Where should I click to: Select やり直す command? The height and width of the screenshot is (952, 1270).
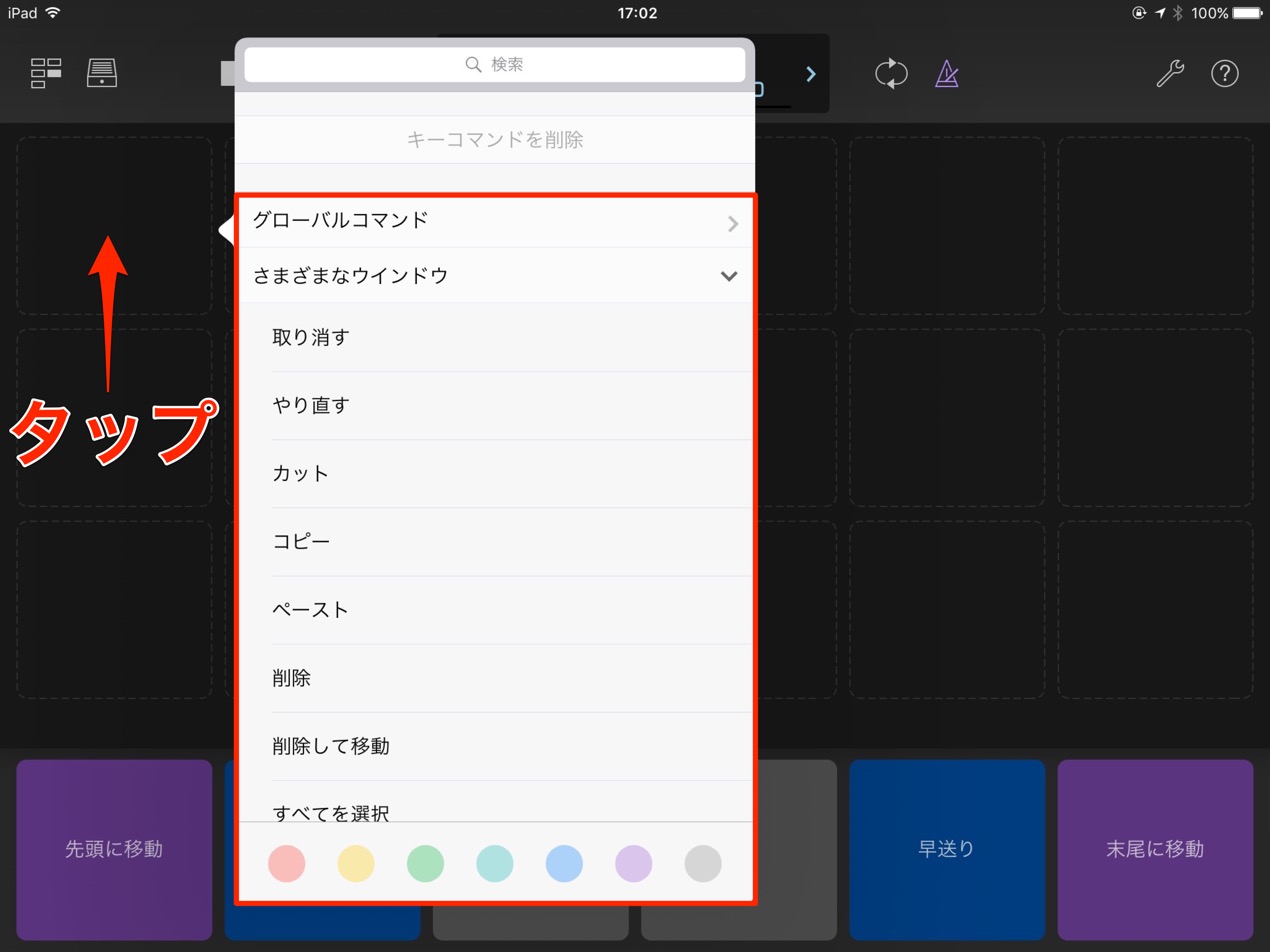click(495, 406)
